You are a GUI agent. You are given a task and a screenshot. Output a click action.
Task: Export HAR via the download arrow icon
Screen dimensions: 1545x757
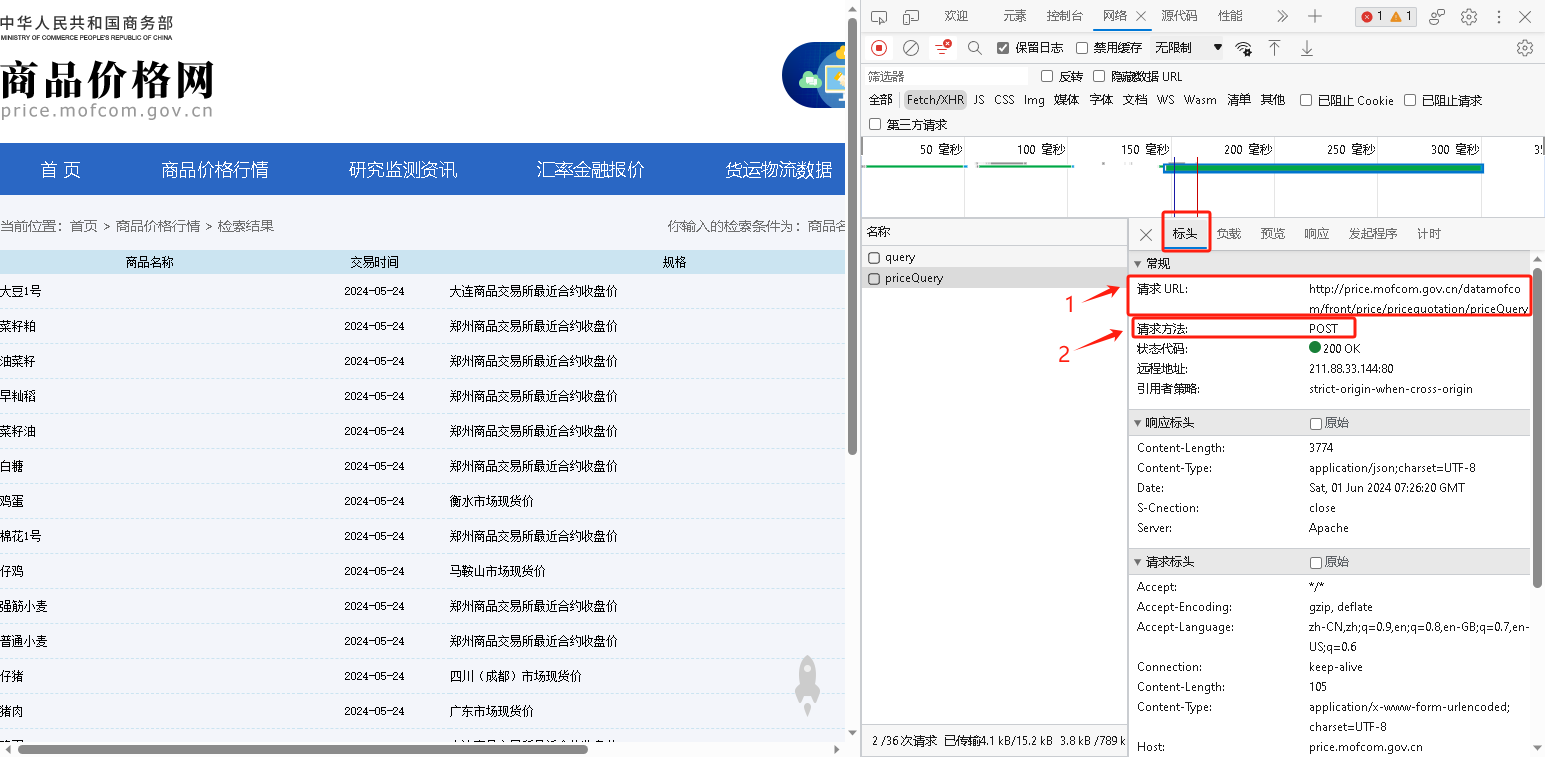(1306, 47)
